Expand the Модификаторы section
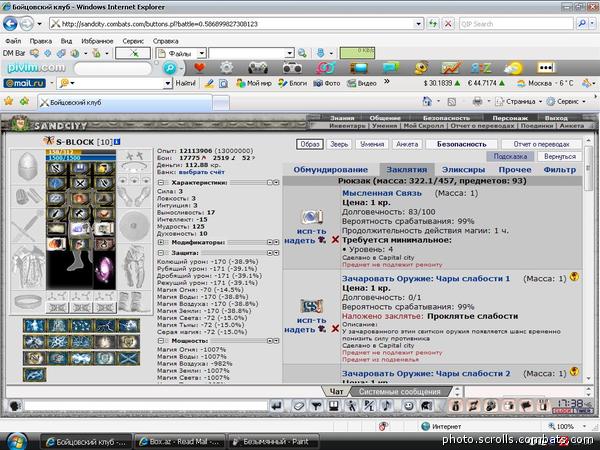 (x=161, y=242)
